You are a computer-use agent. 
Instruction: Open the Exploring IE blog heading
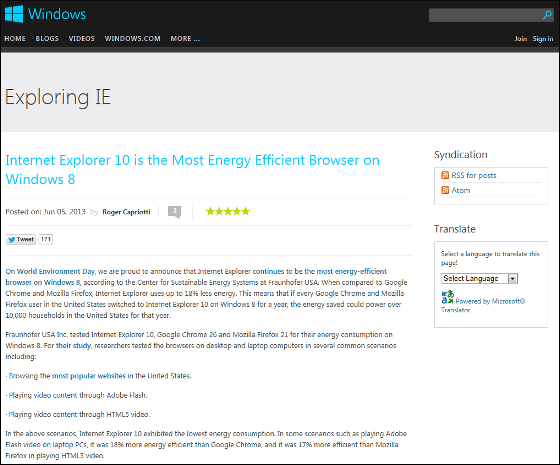[x=58, y=97]
